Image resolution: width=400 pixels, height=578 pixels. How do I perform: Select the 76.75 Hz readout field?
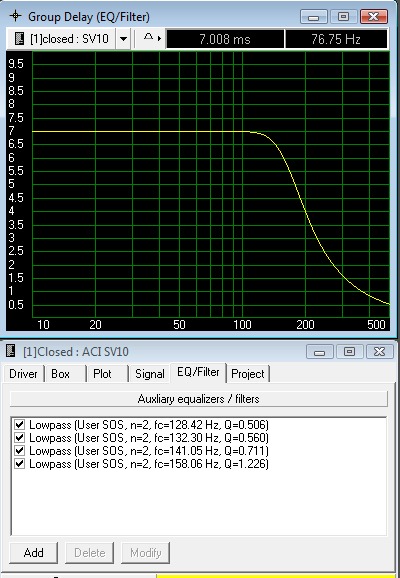tap(336, 39)
